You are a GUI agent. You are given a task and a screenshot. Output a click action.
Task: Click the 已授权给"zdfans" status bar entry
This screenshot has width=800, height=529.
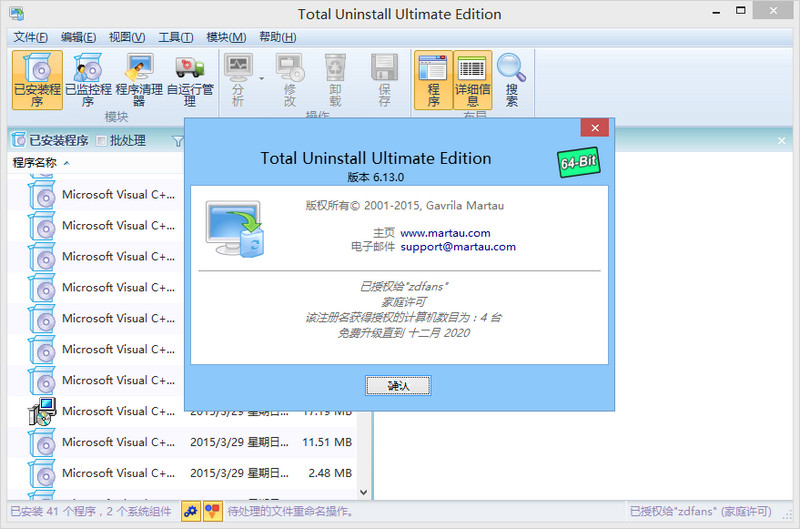pos(700,511)
